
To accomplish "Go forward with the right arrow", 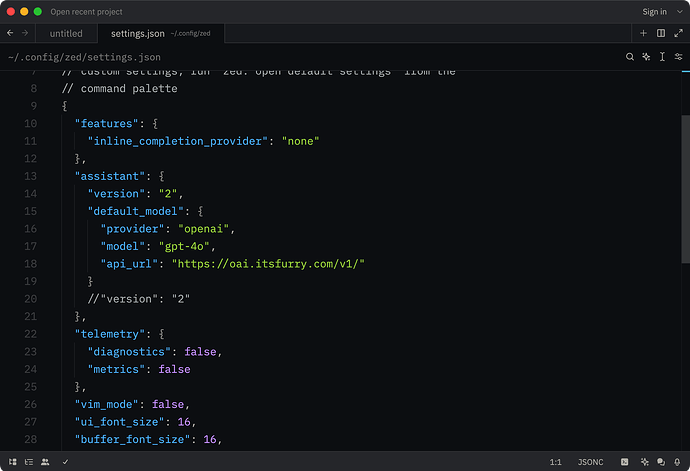I will 25,33.
